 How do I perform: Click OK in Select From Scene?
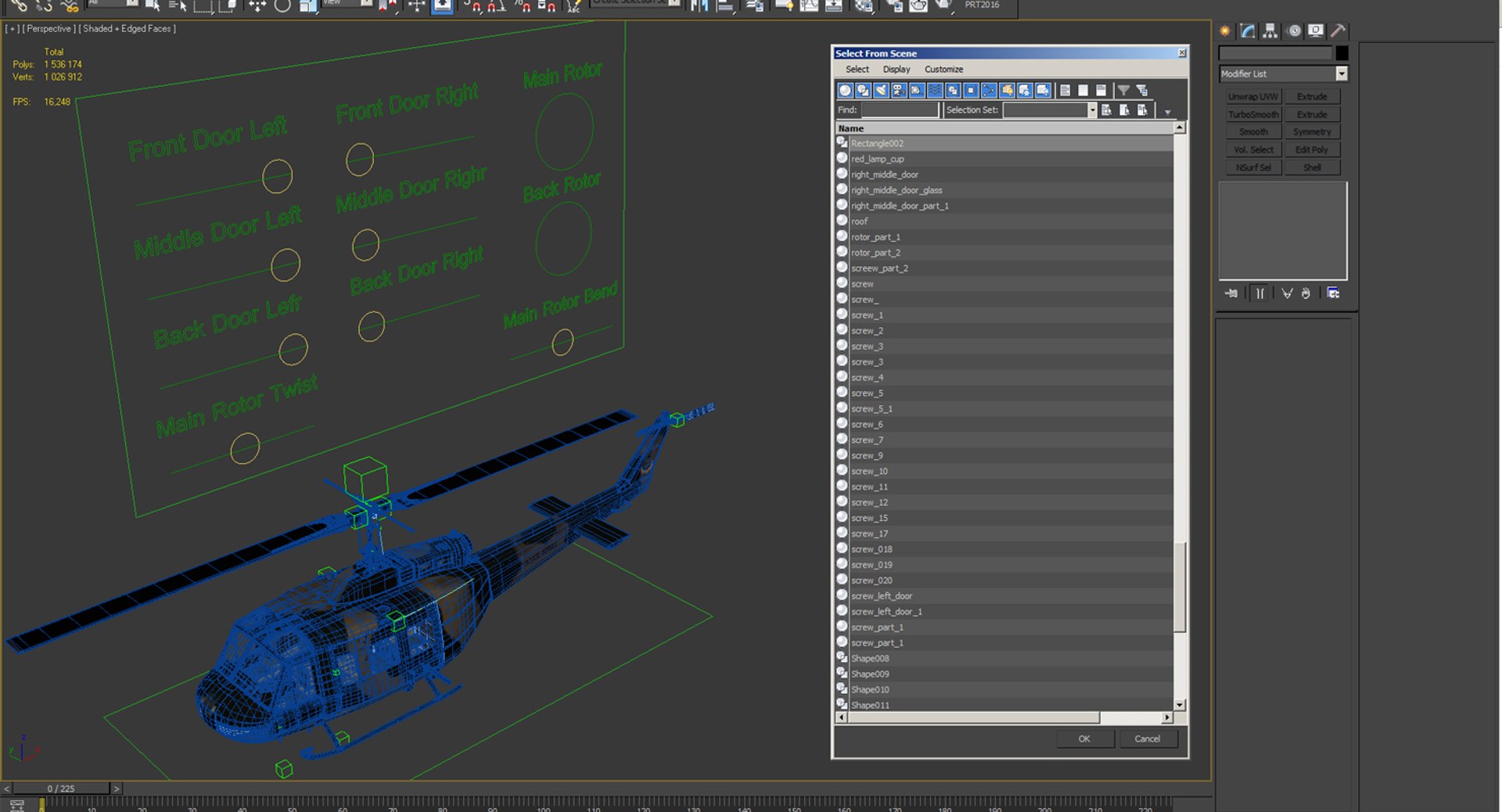1084,738
